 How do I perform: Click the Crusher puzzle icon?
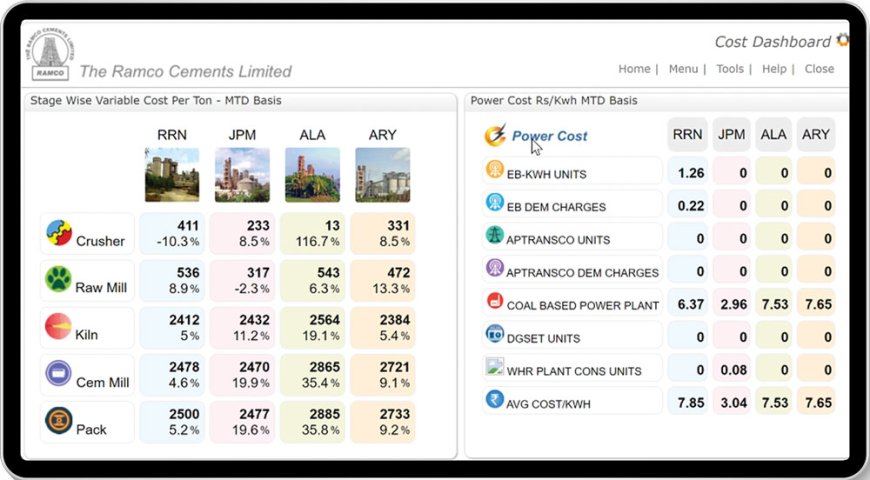pyautogui.click(x=59, y=233)
